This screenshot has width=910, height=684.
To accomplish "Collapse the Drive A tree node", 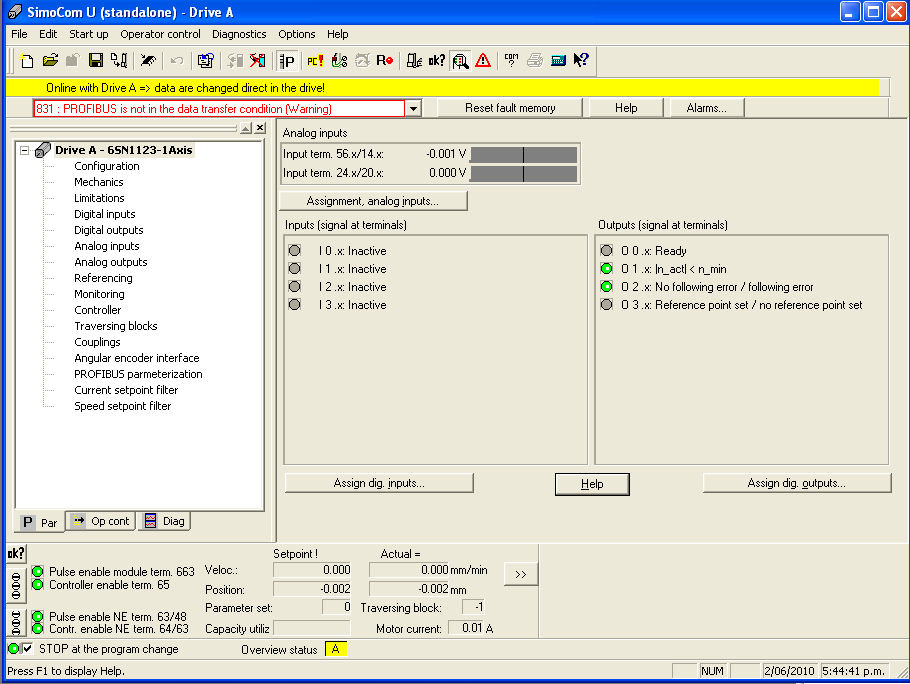I will 24,150.
